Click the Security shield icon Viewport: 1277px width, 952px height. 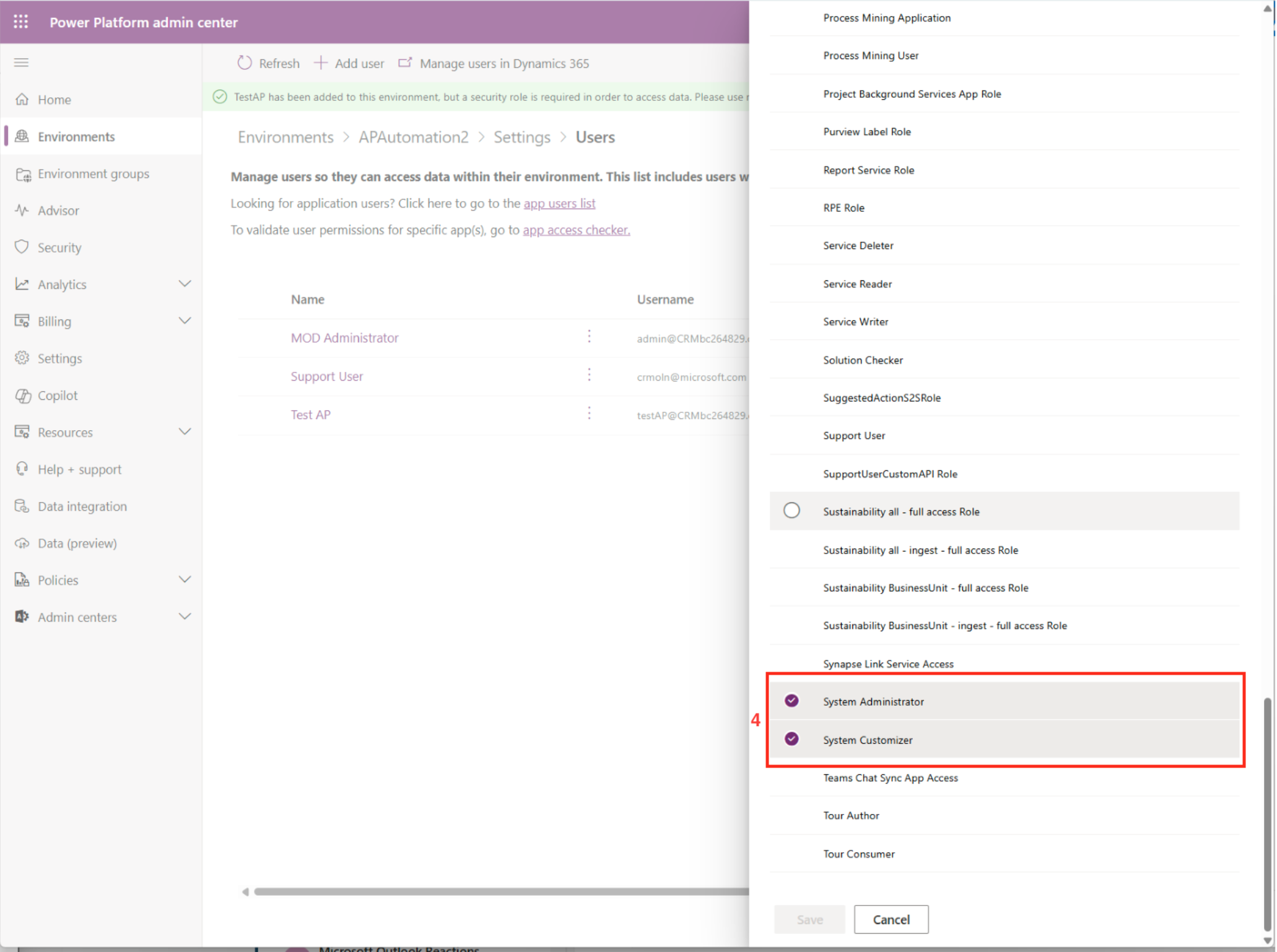click(x=22, y=247)
